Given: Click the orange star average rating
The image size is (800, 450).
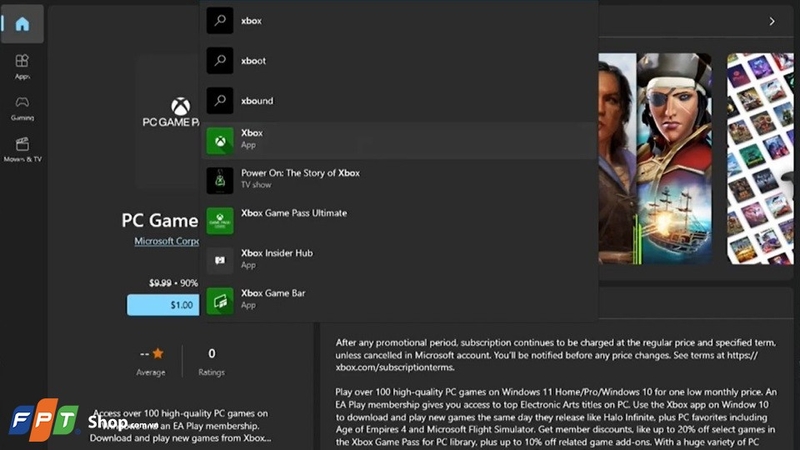Looking at the screenshot, I should [158, 353].
